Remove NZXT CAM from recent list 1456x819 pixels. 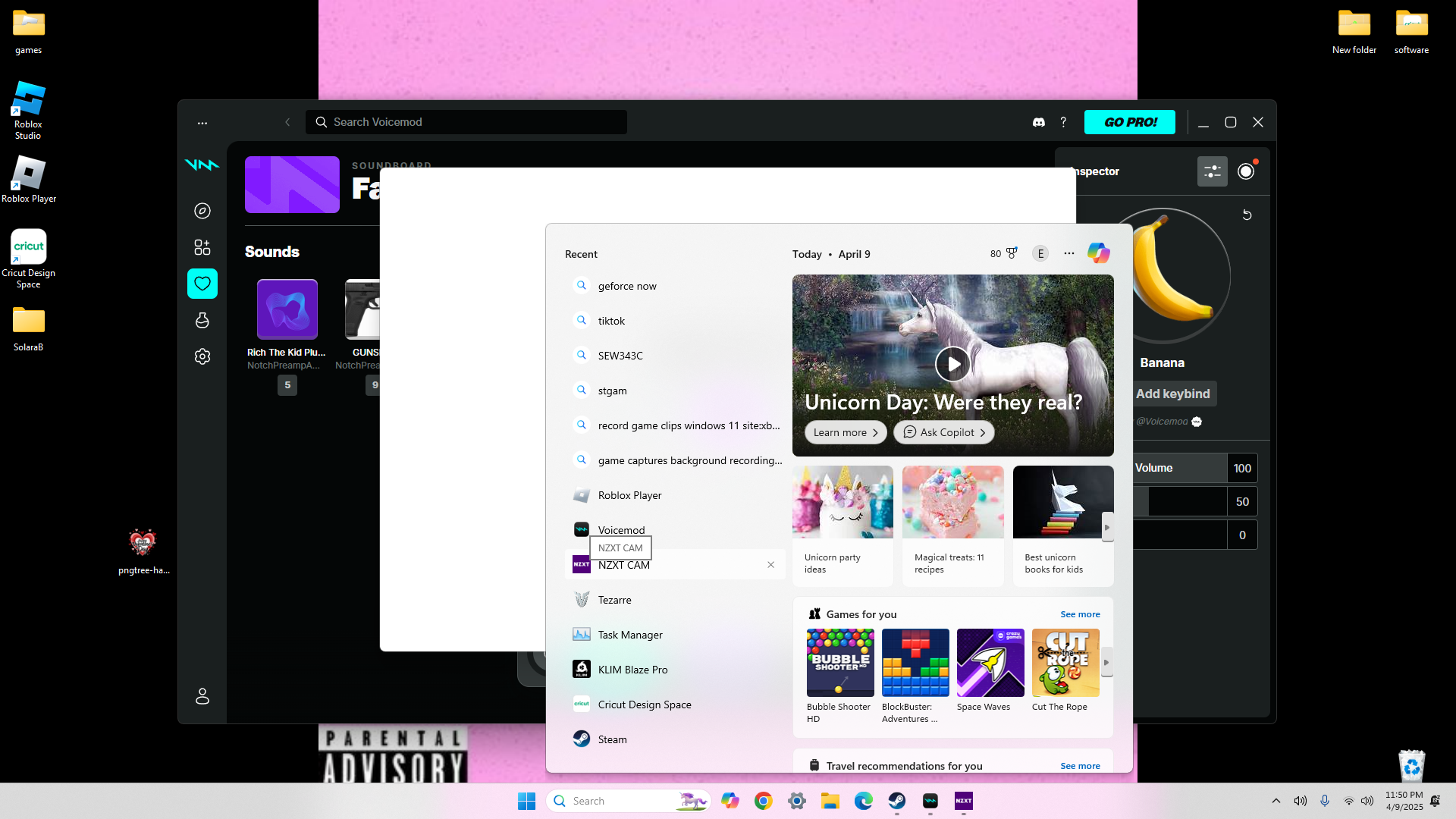pos(770,565)
